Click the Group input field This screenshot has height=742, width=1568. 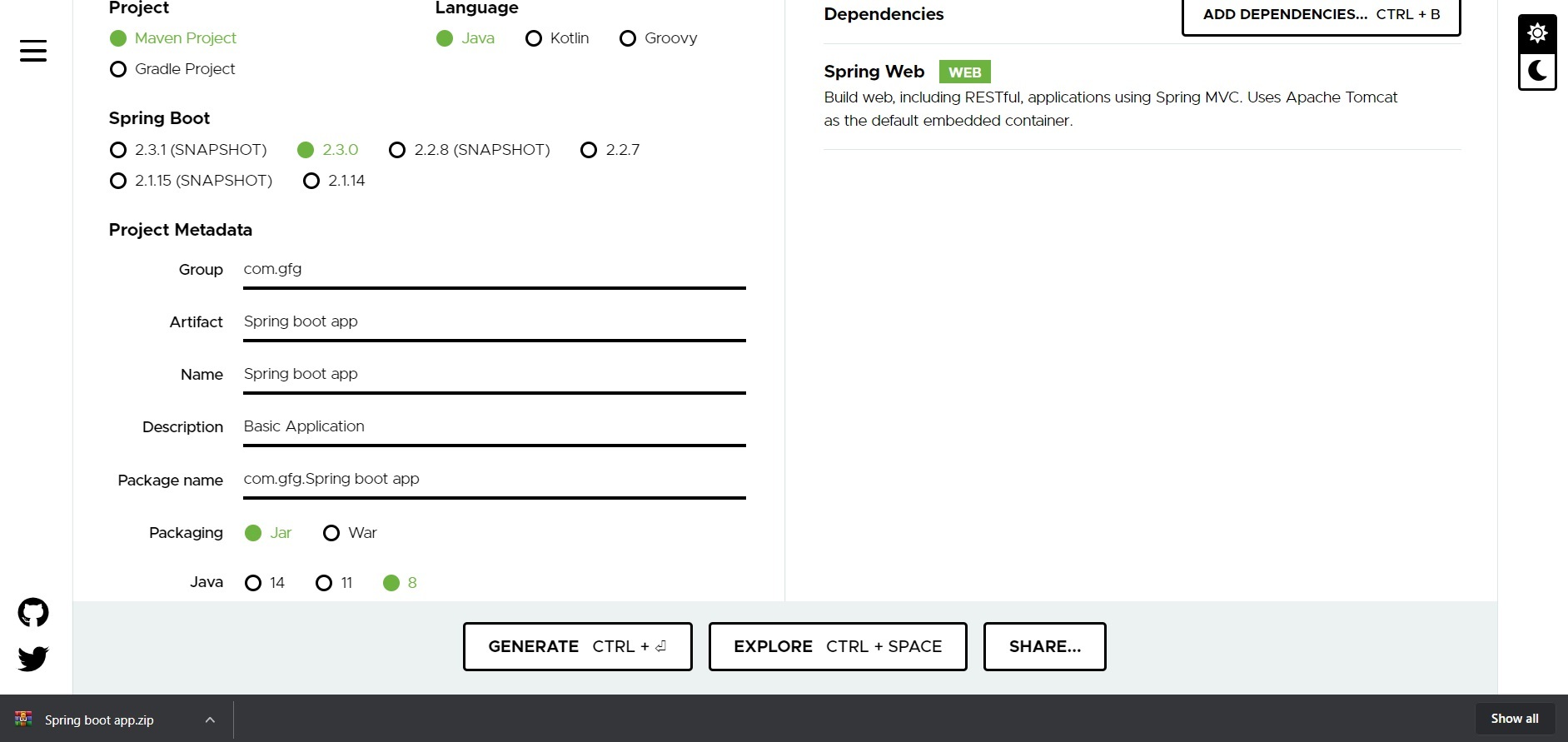495,270
